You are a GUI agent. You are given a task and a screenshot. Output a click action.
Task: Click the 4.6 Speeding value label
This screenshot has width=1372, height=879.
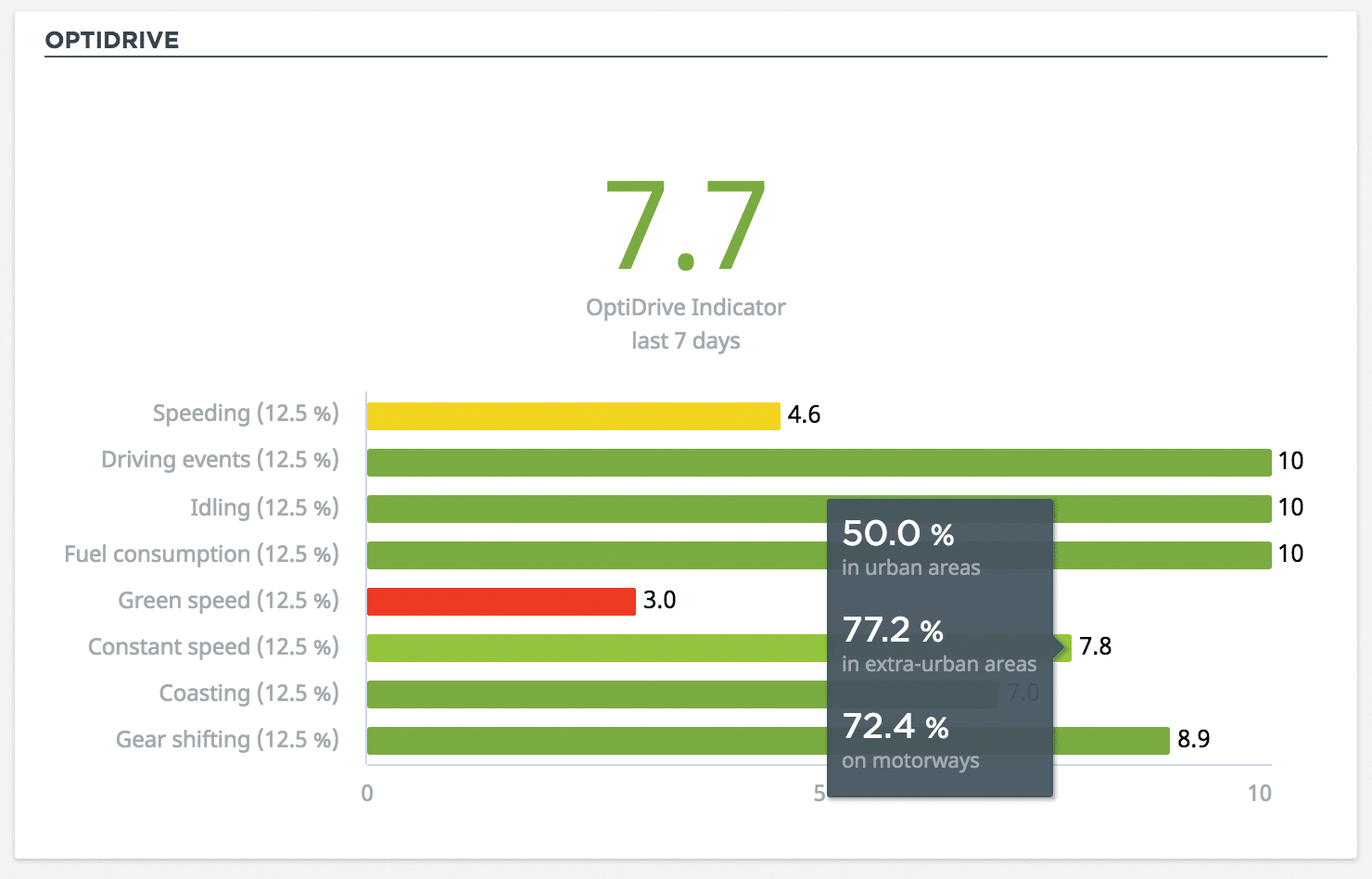point(804,414)
